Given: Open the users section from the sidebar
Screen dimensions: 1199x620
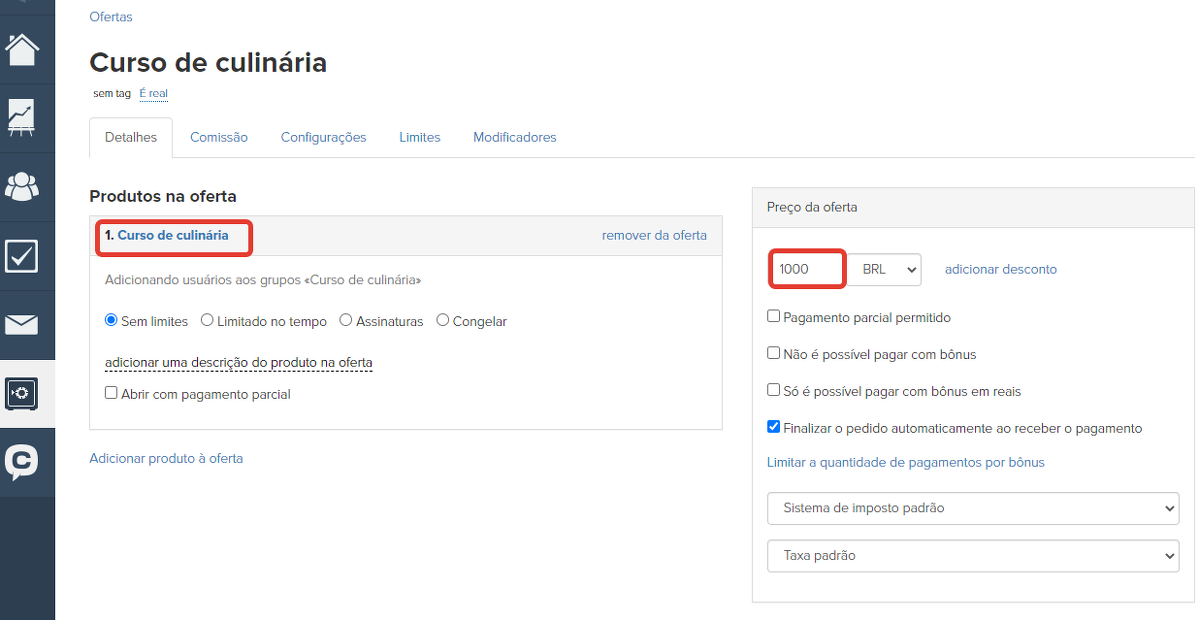Looking at the screenshot, I should [x=26, y=186].
